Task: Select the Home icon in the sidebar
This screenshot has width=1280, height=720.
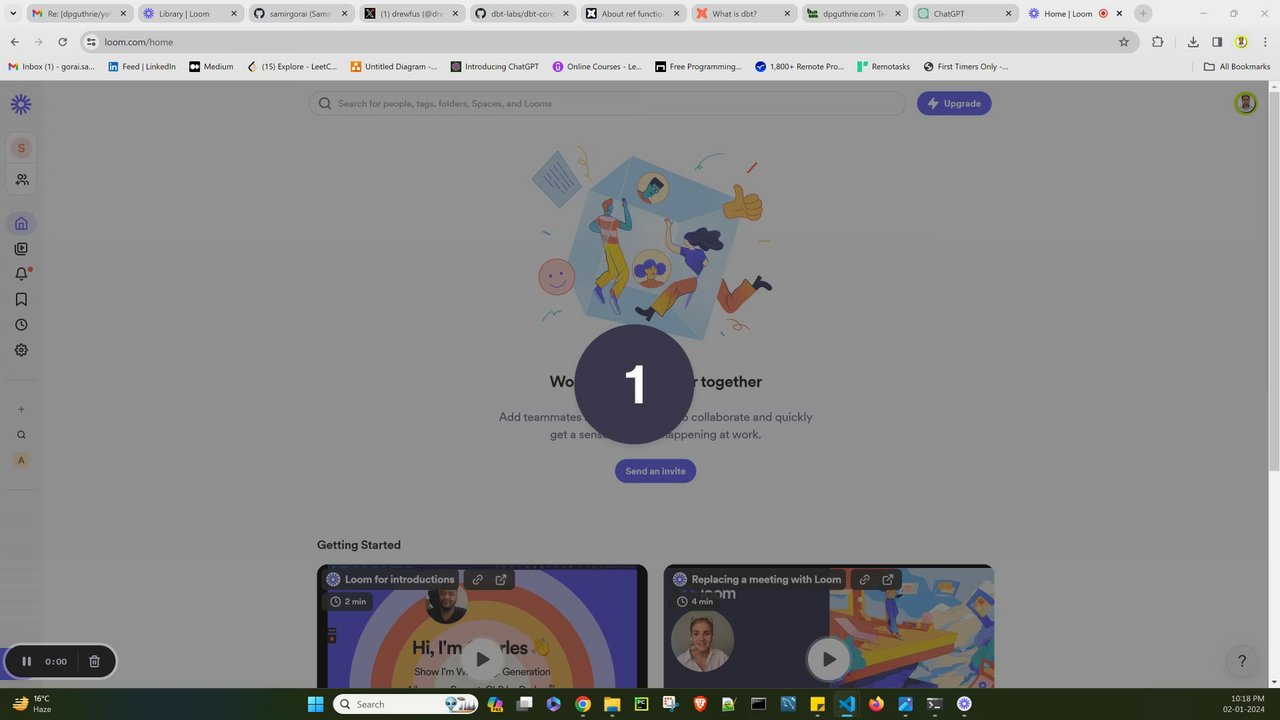Action: (21, 223)
